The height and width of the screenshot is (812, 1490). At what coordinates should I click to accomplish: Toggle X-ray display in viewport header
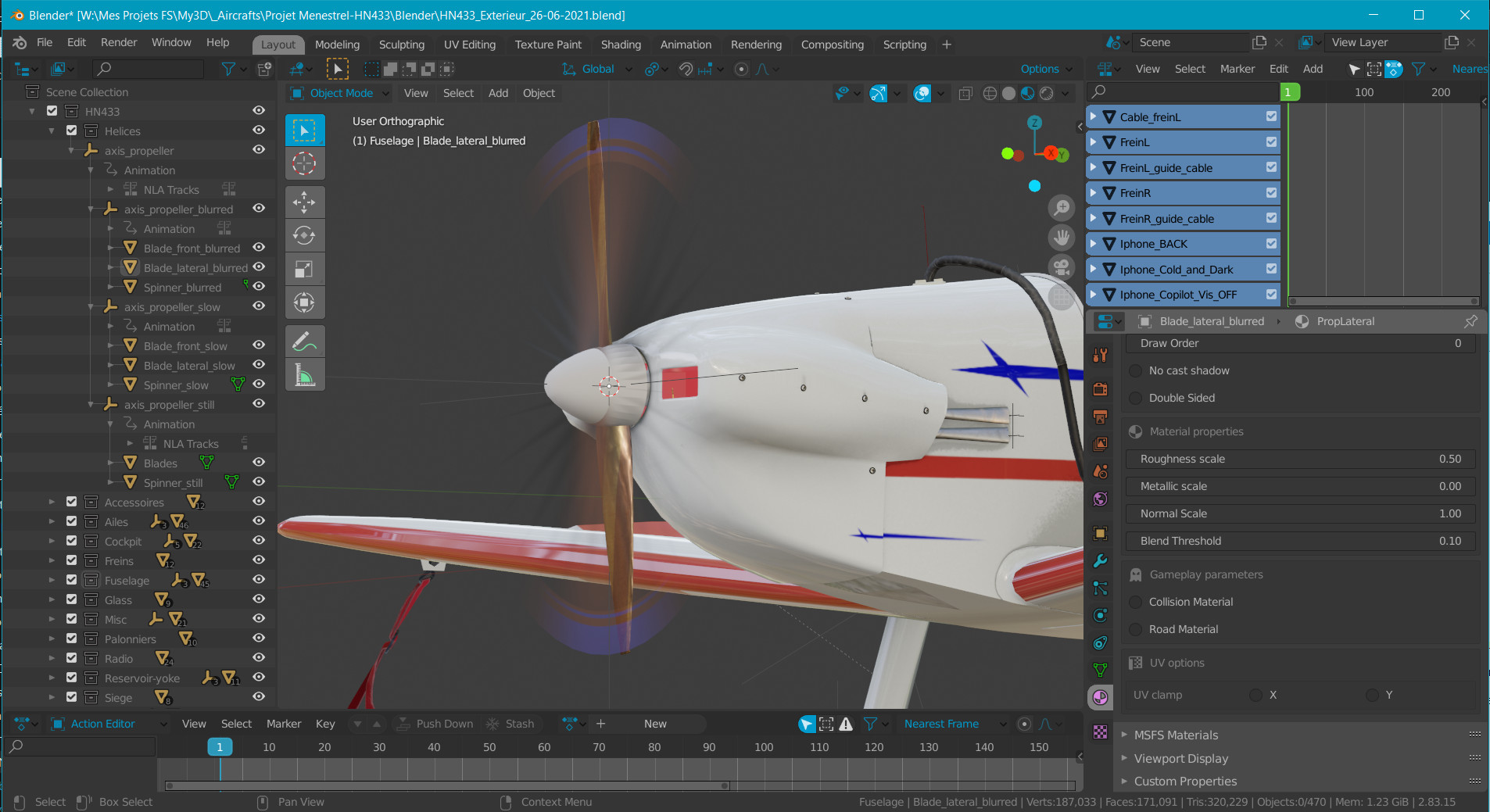click(x=965, y=93)
